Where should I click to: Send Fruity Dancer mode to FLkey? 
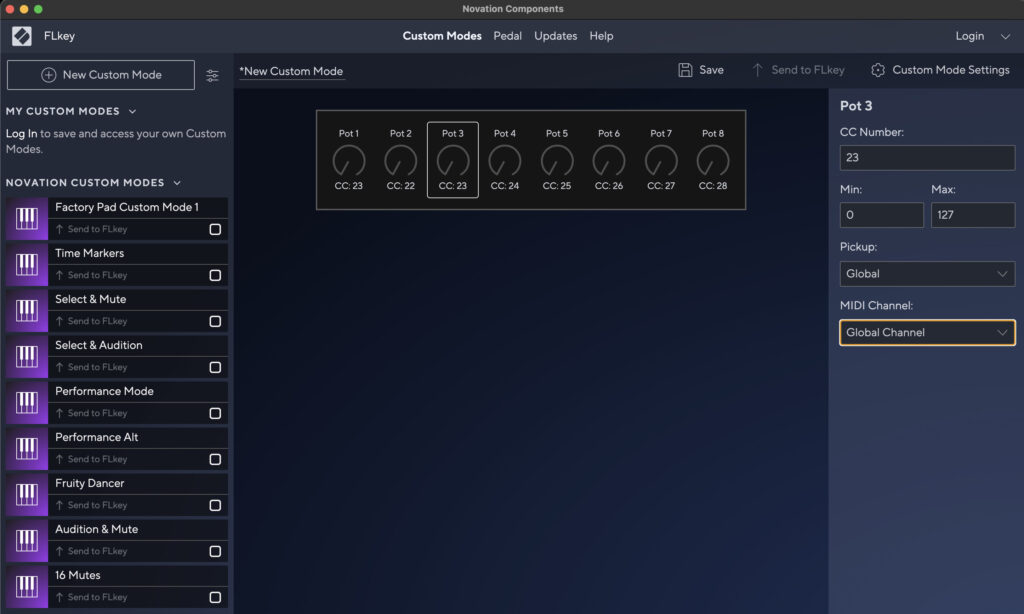tap(91, 506)
